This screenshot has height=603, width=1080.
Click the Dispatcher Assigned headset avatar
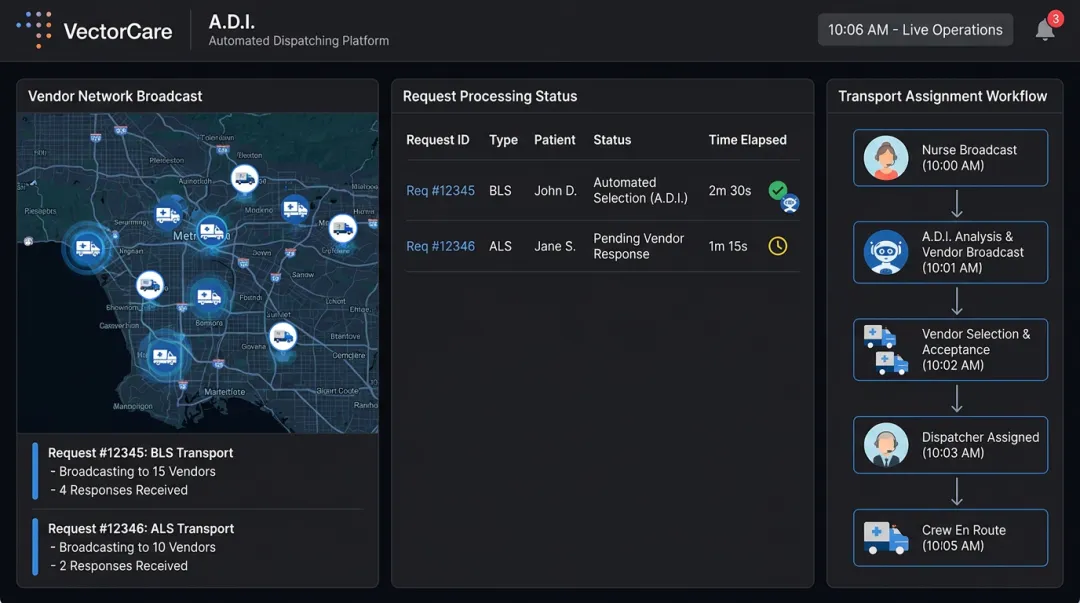click(x=886, y=444)
